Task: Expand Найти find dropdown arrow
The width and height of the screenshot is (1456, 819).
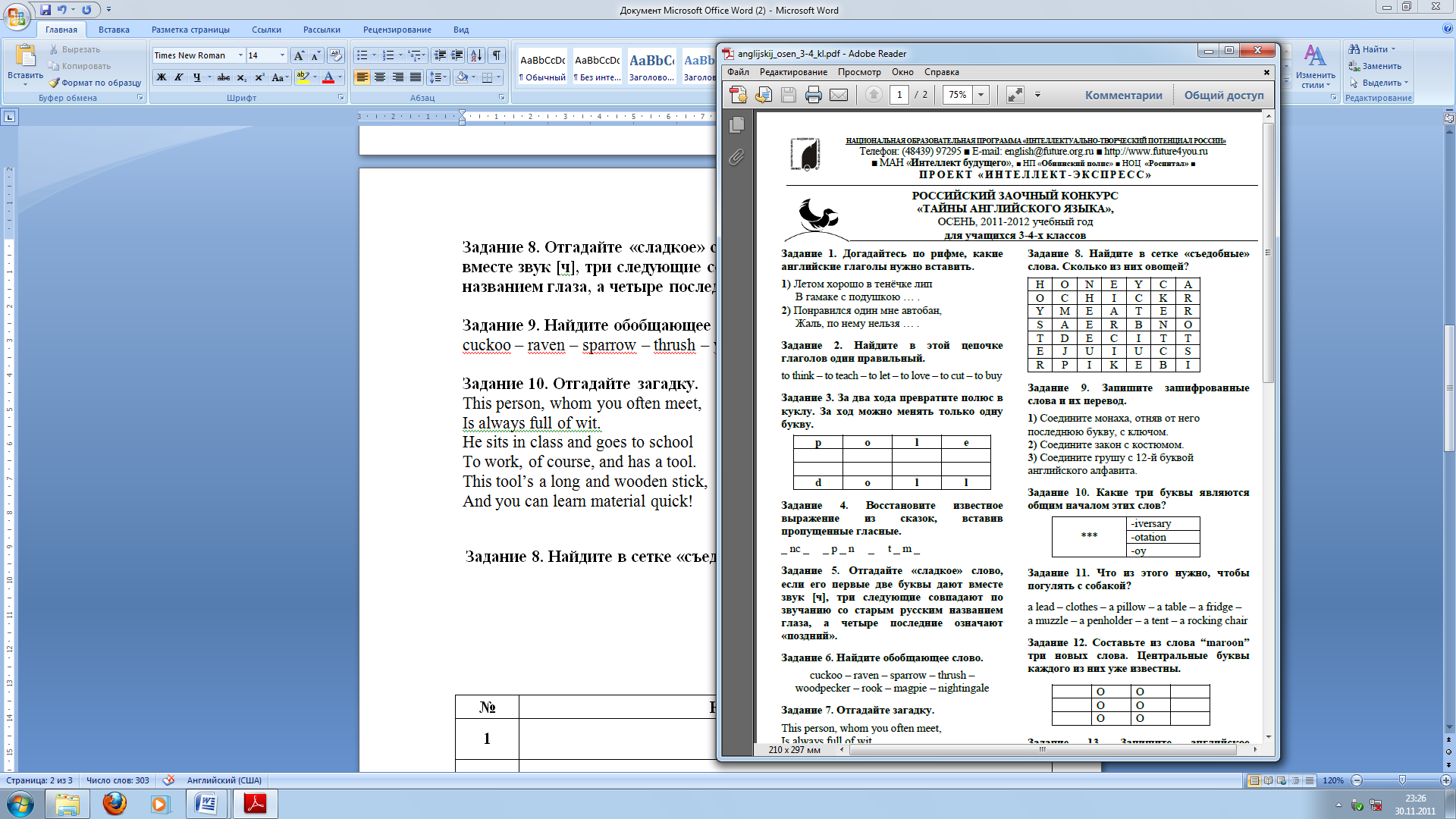Action: (1393, 49)
